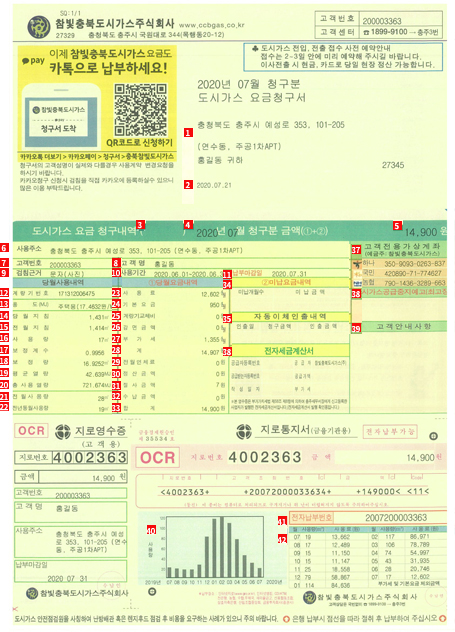The width and height of the screenshot is (455, 632).
Task: Click the QR code image
Action: (140, 110)
